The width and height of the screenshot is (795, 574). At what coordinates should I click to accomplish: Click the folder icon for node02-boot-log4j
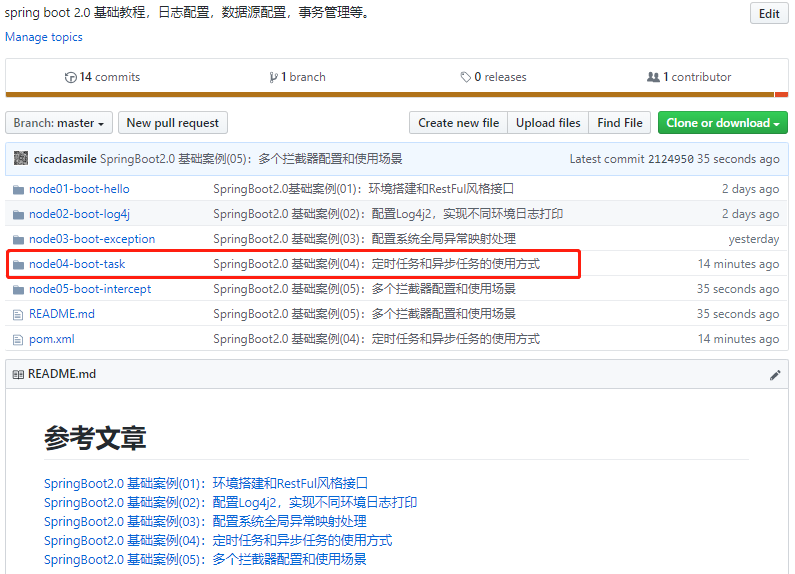click(18, 214)
